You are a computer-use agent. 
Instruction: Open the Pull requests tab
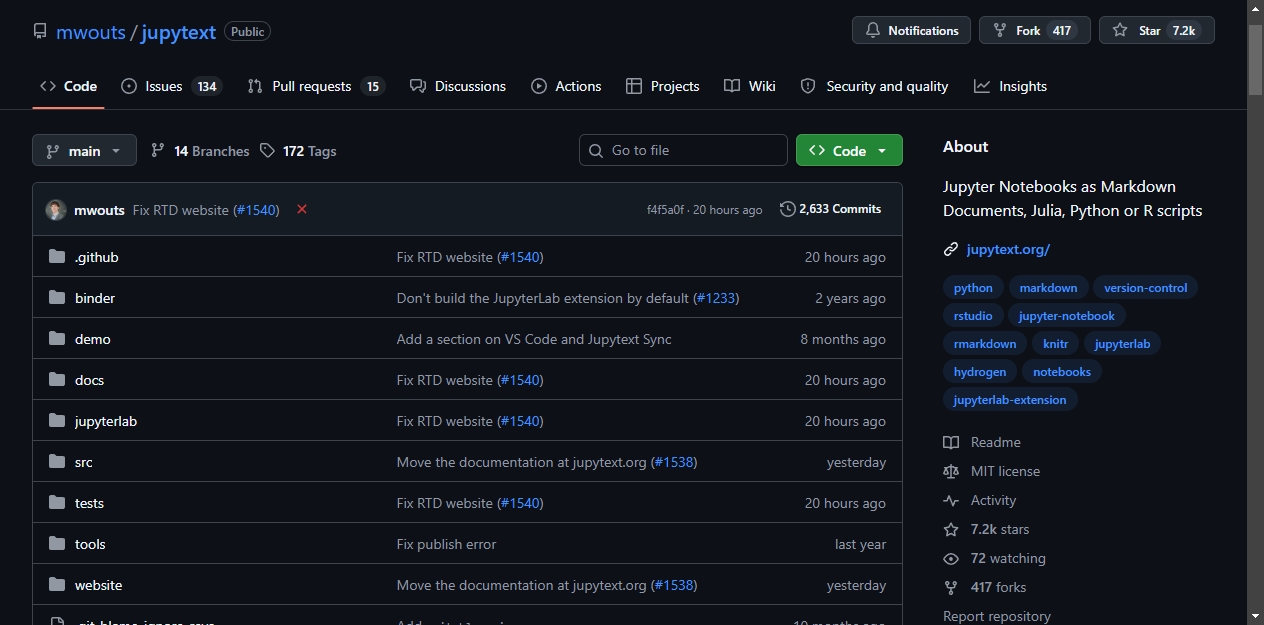point(316,86)
